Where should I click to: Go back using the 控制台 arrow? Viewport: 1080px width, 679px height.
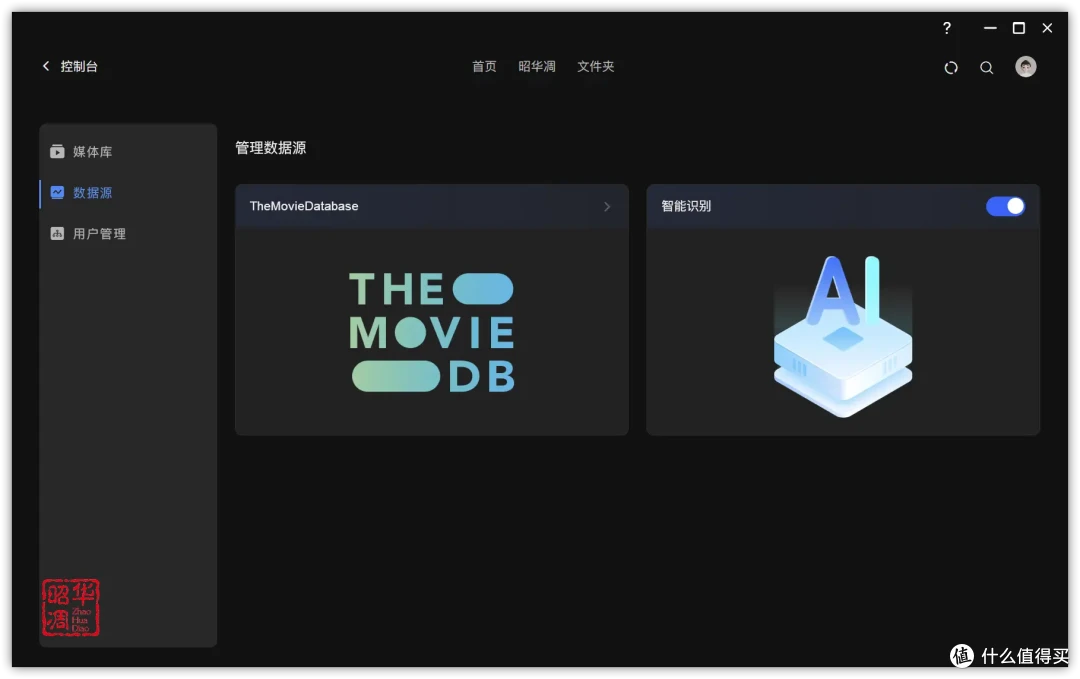pos(46,66)
